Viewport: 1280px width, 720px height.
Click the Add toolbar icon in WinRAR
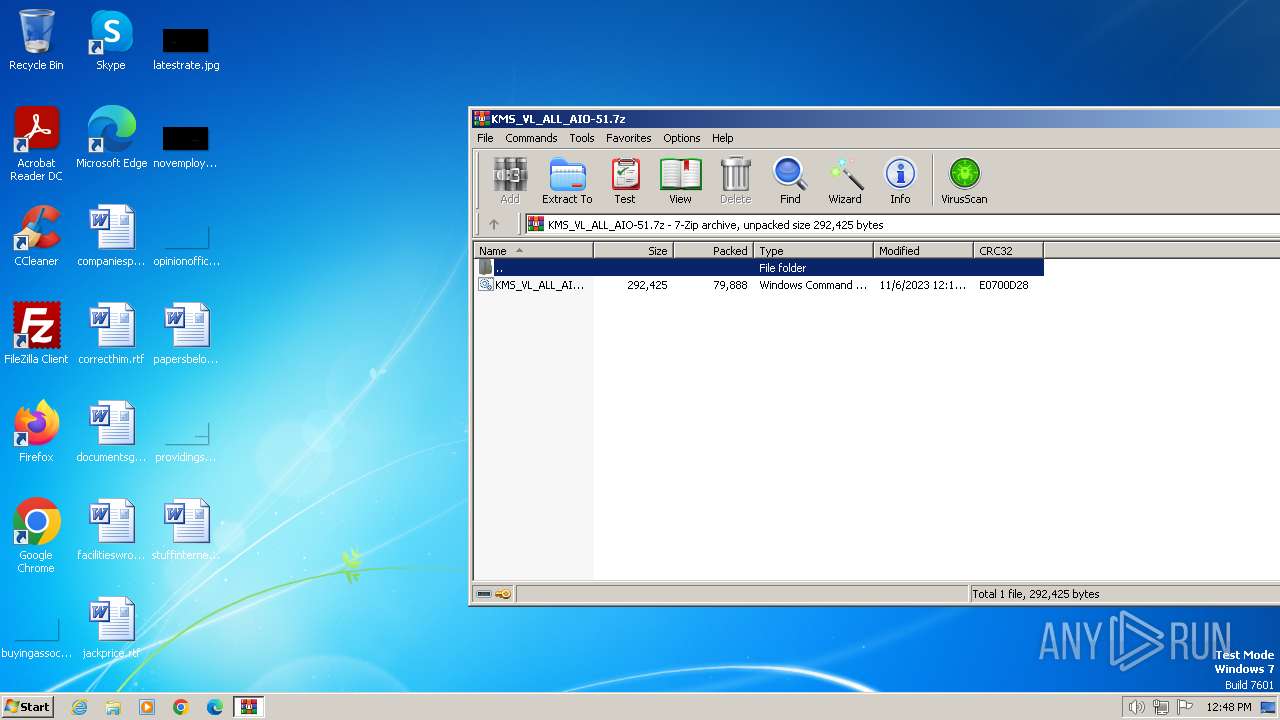[510, 180]
